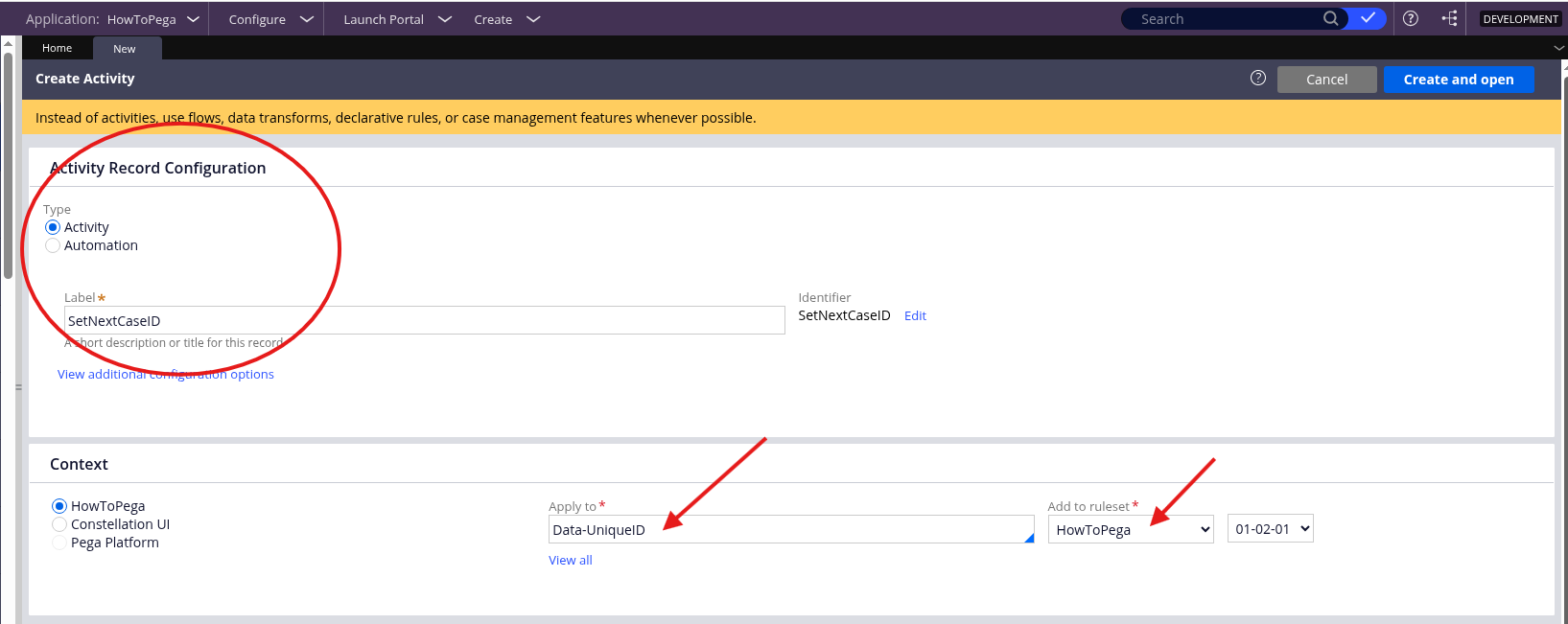Expand the tab list chevron at far right
This screenshot has height=624, width=1568.
point(1558,48)
